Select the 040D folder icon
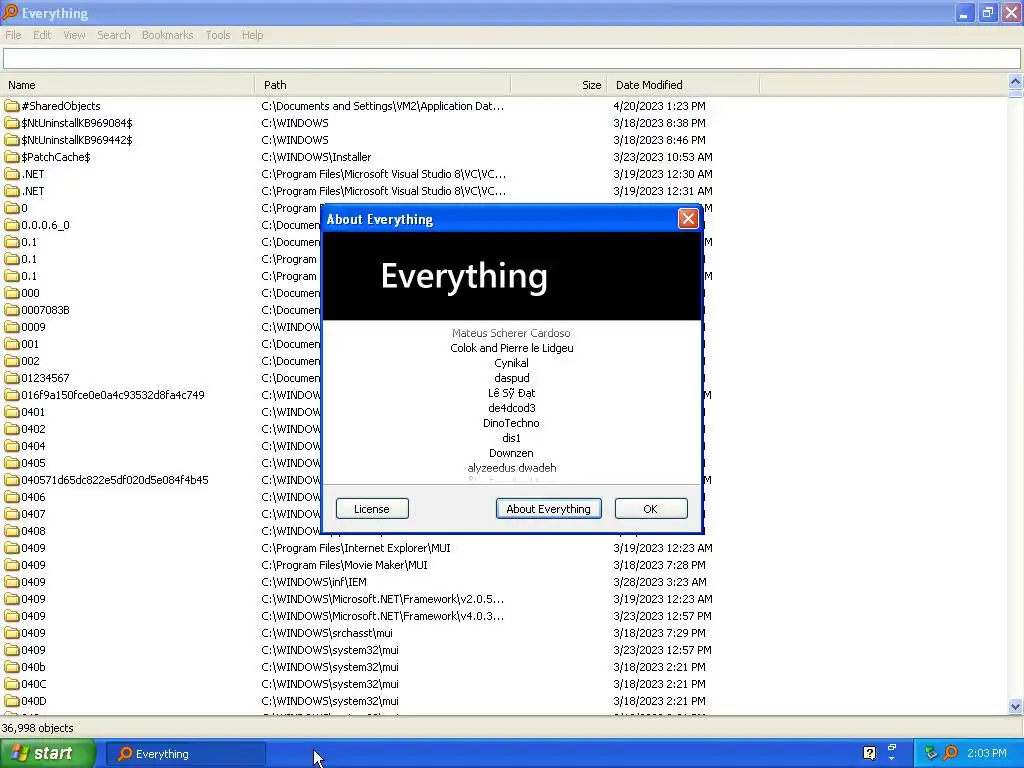 (x=12, y=701)
